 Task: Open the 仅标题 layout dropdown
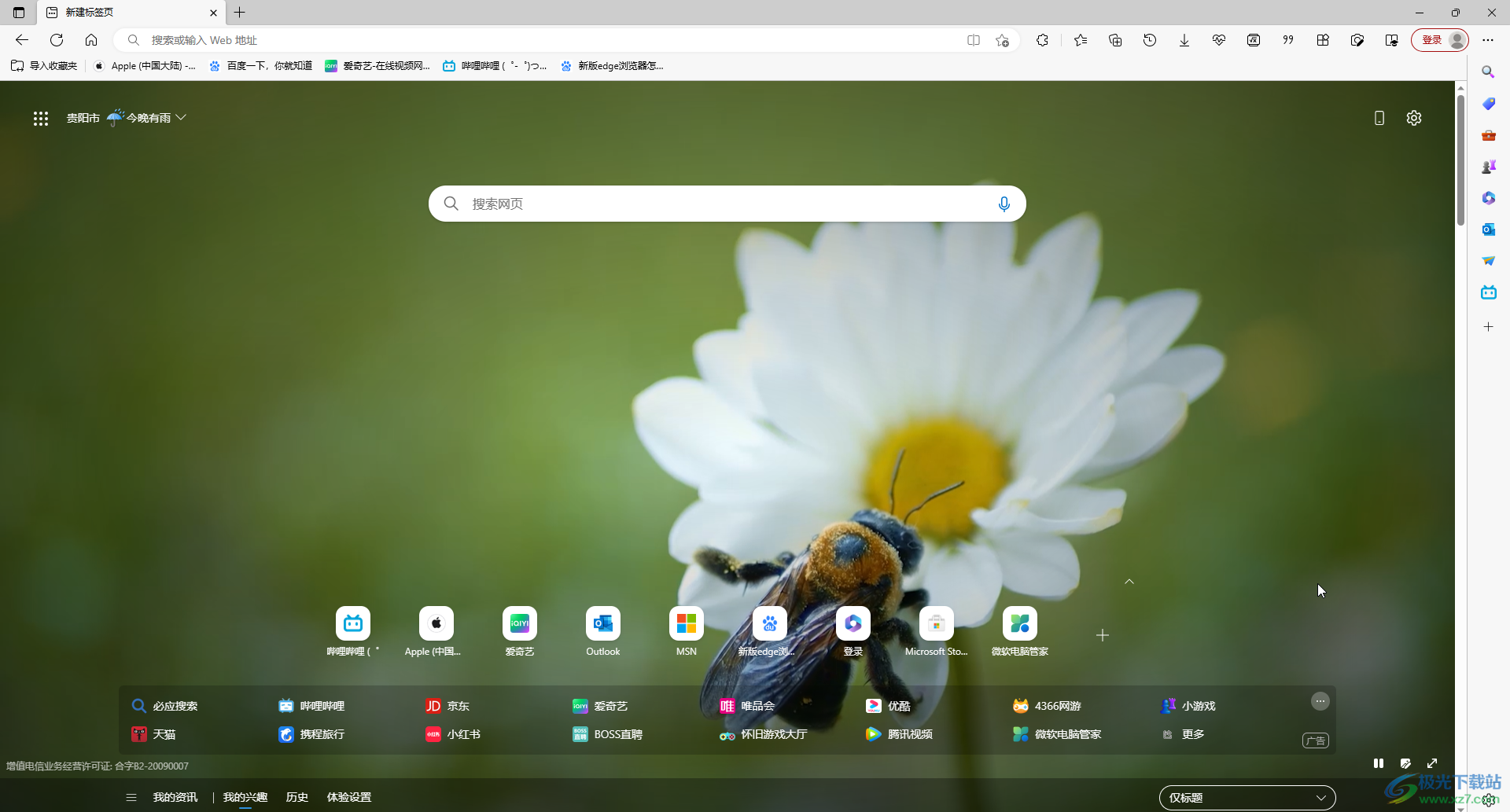(1247, 797)
